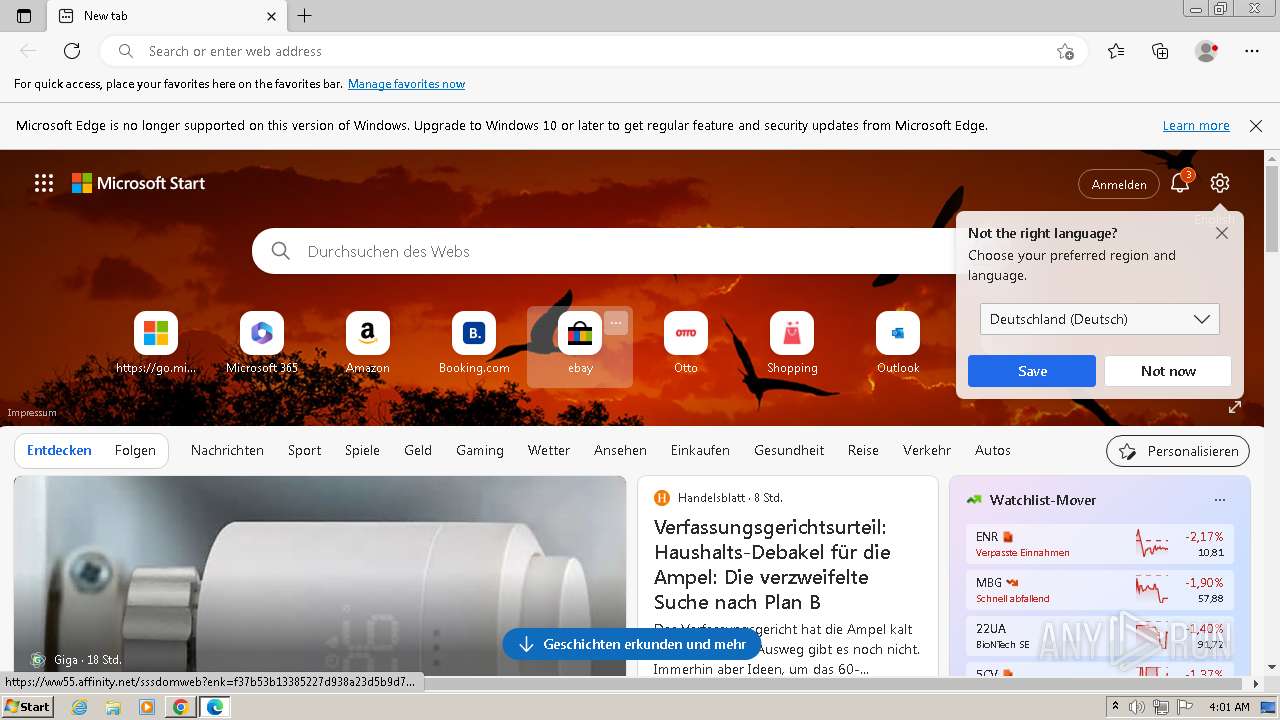Open the Geld feed tab
Screen dimensions: 1280x720
click(418, 450)
